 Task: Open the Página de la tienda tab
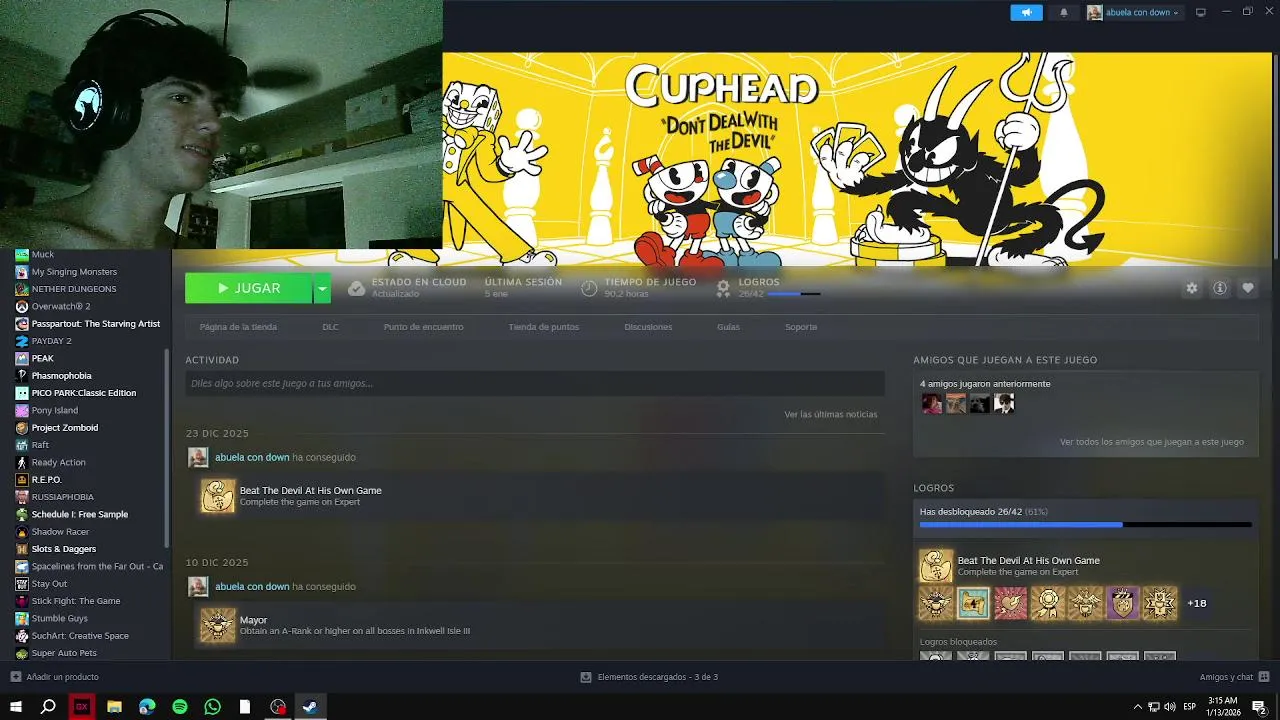click(238, 327)
